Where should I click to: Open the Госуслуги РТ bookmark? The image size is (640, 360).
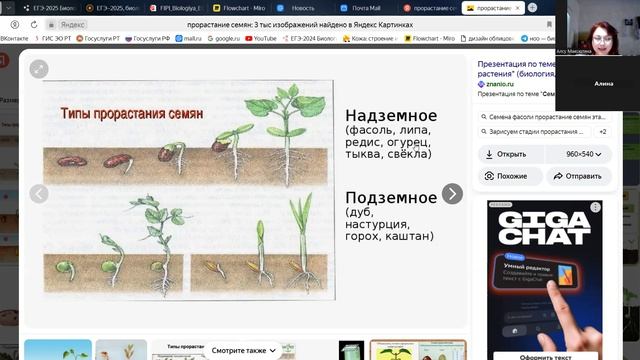[x=98, y=38]
